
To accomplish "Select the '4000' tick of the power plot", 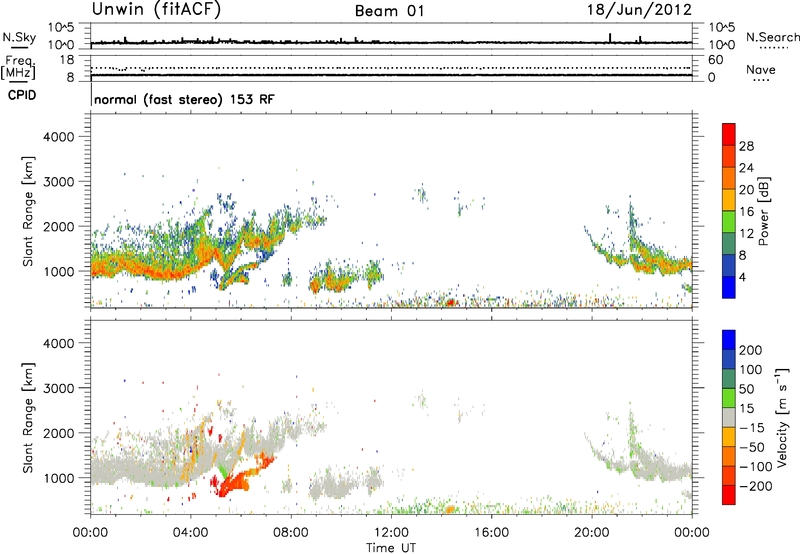I will tap(59, 137).
